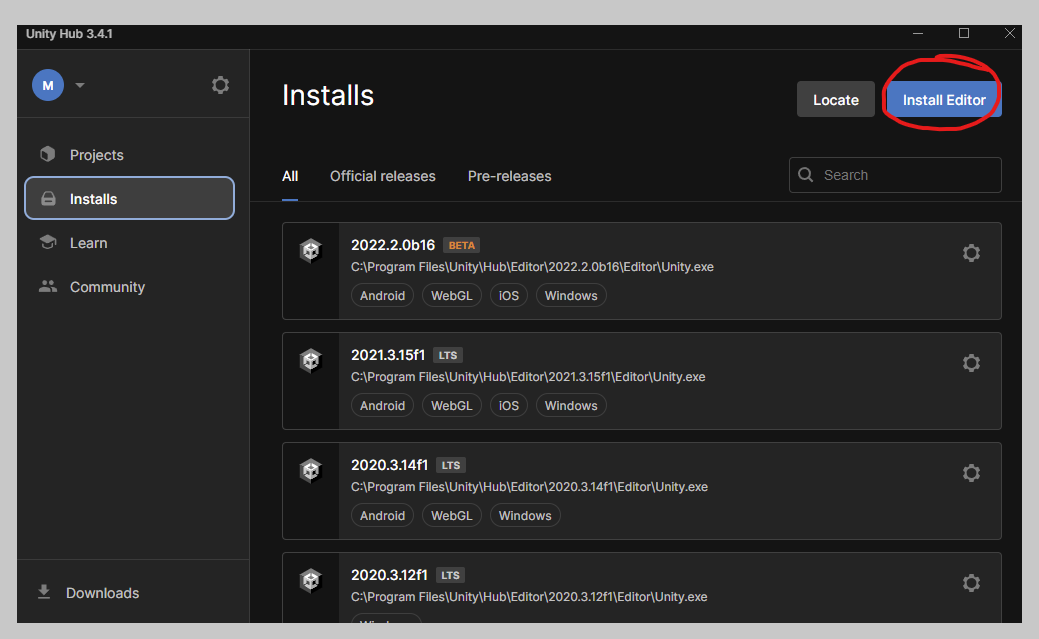This screenshot has width=1039, height=639.
Task: Click the install path of 2022.2.0b16
Action: click(x=532, y=267)
